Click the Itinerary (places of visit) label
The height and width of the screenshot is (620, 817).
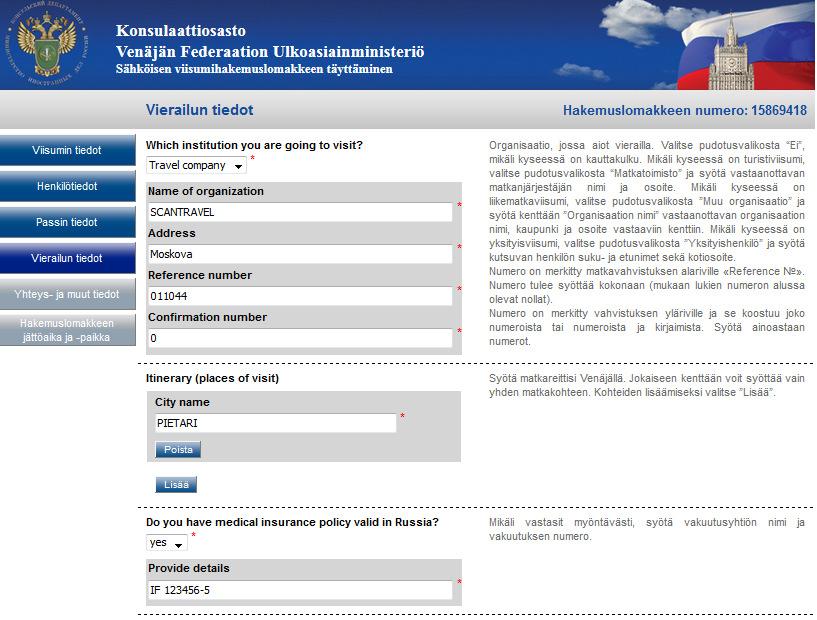click(x=213, y=378)
